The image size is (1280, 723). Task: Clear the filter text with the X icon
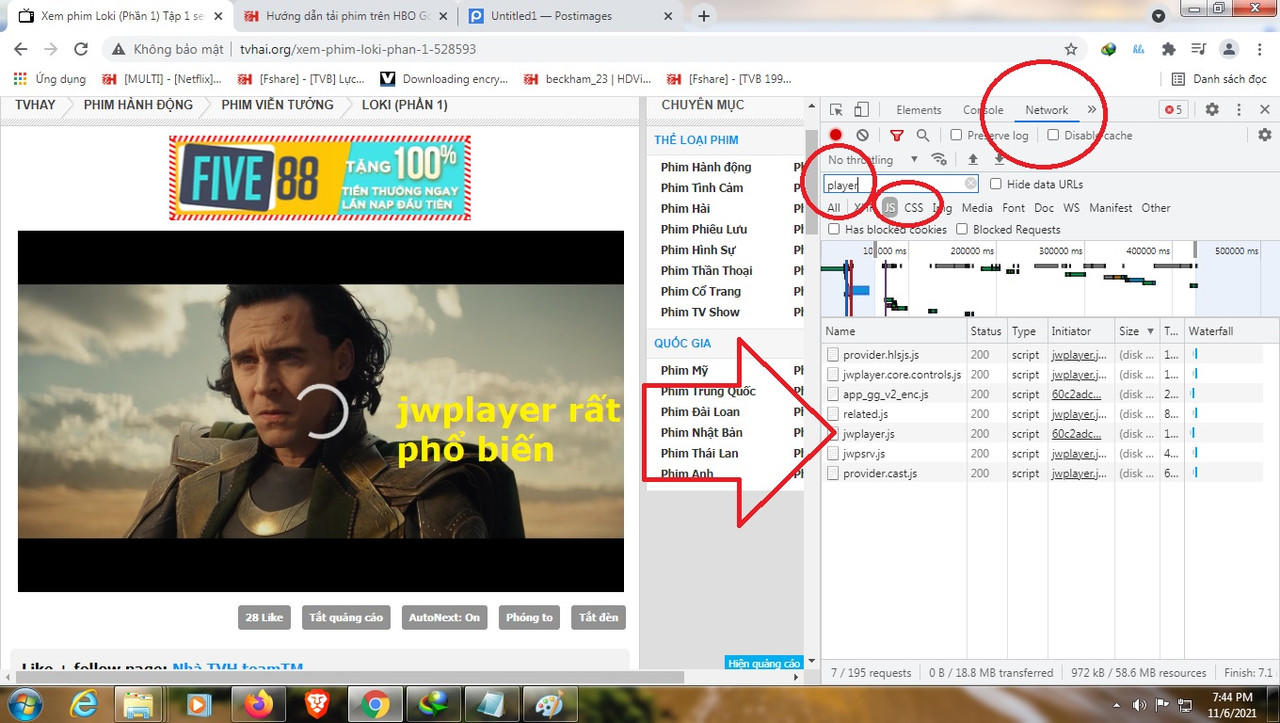pyautogui.click(x=971, y=184)
